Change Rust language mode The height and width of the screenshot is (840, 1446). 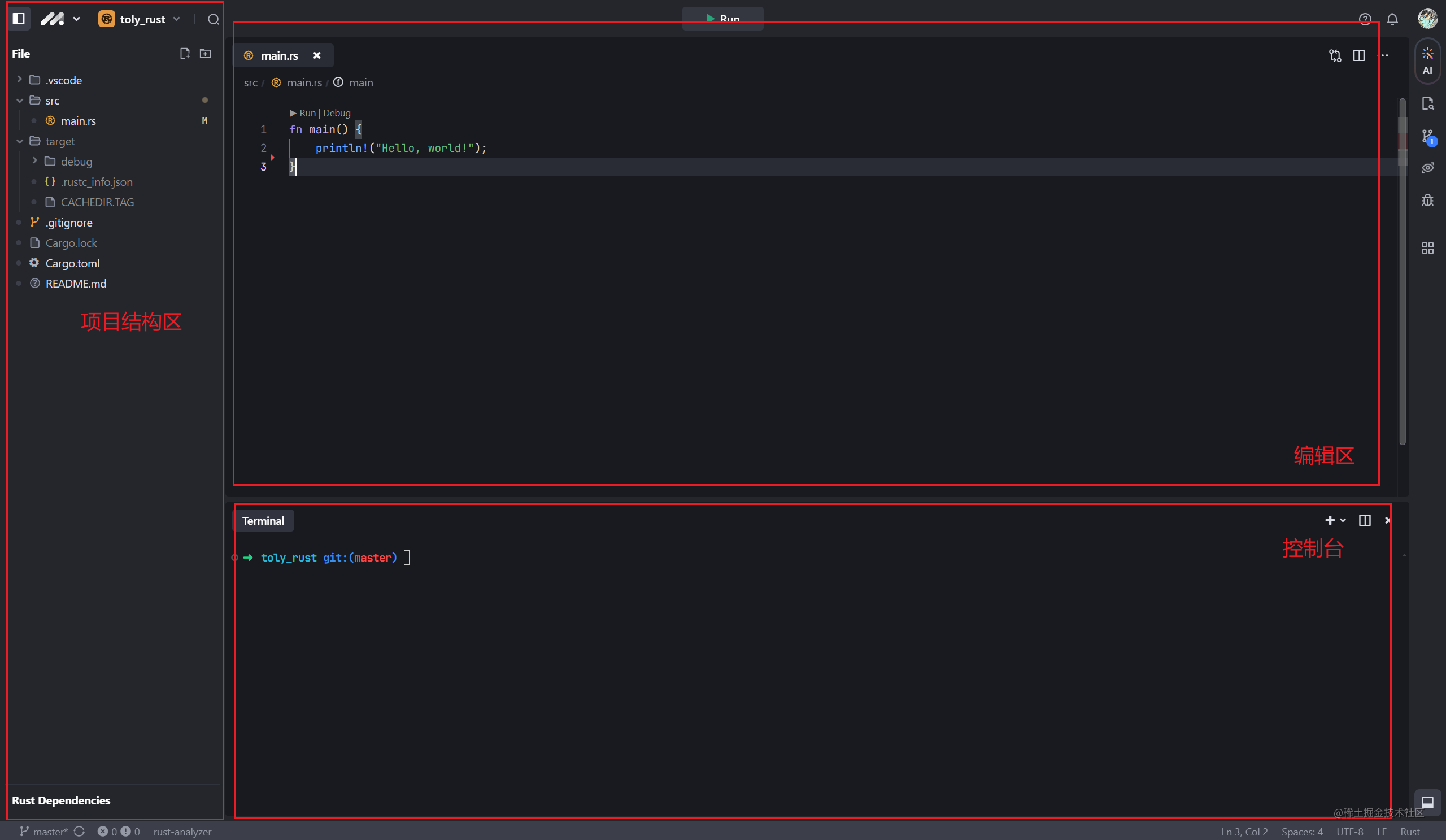tap(1410, 832)
